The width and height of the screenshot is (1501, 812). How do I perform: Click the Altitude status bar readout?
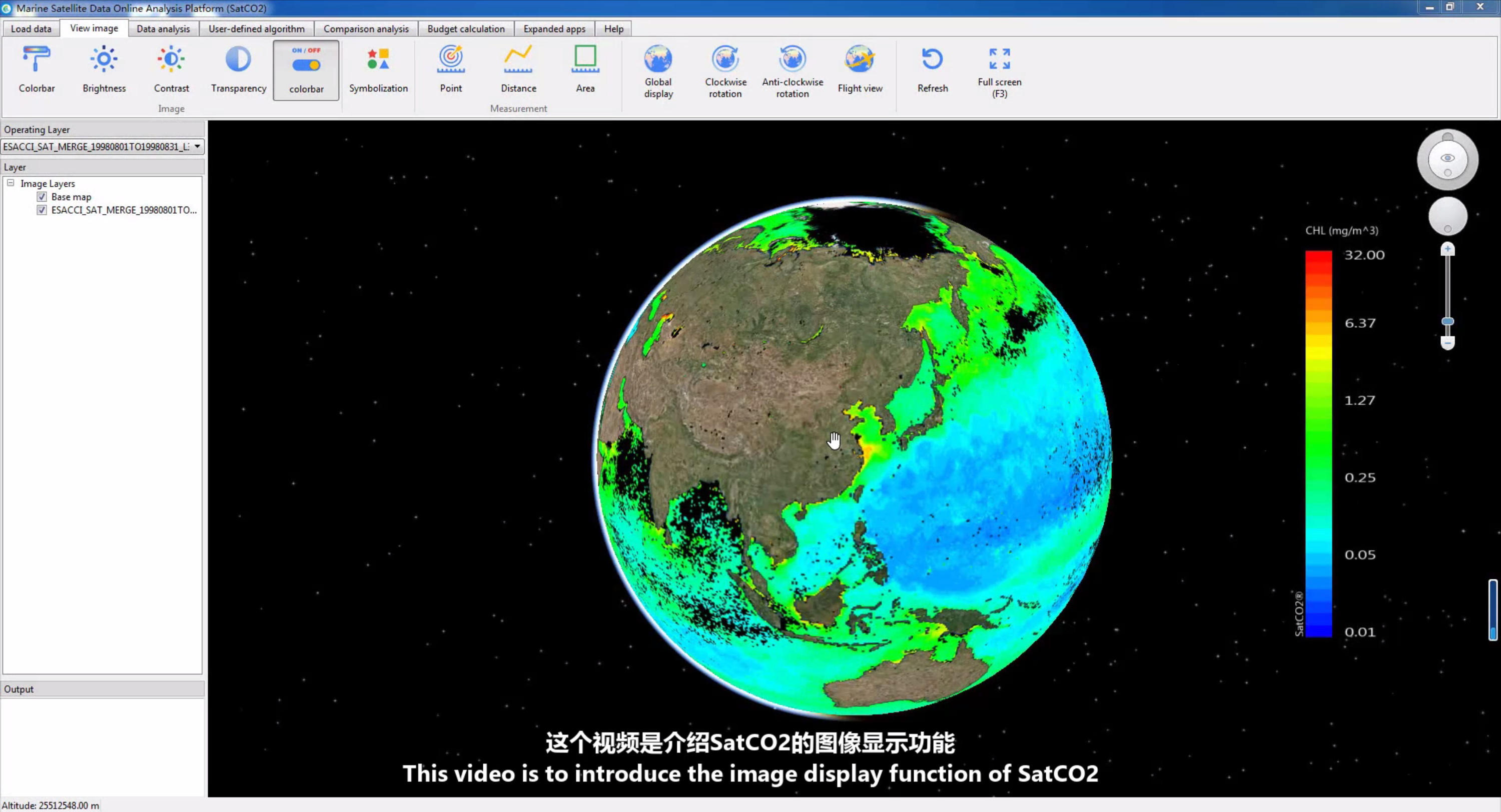50,805
